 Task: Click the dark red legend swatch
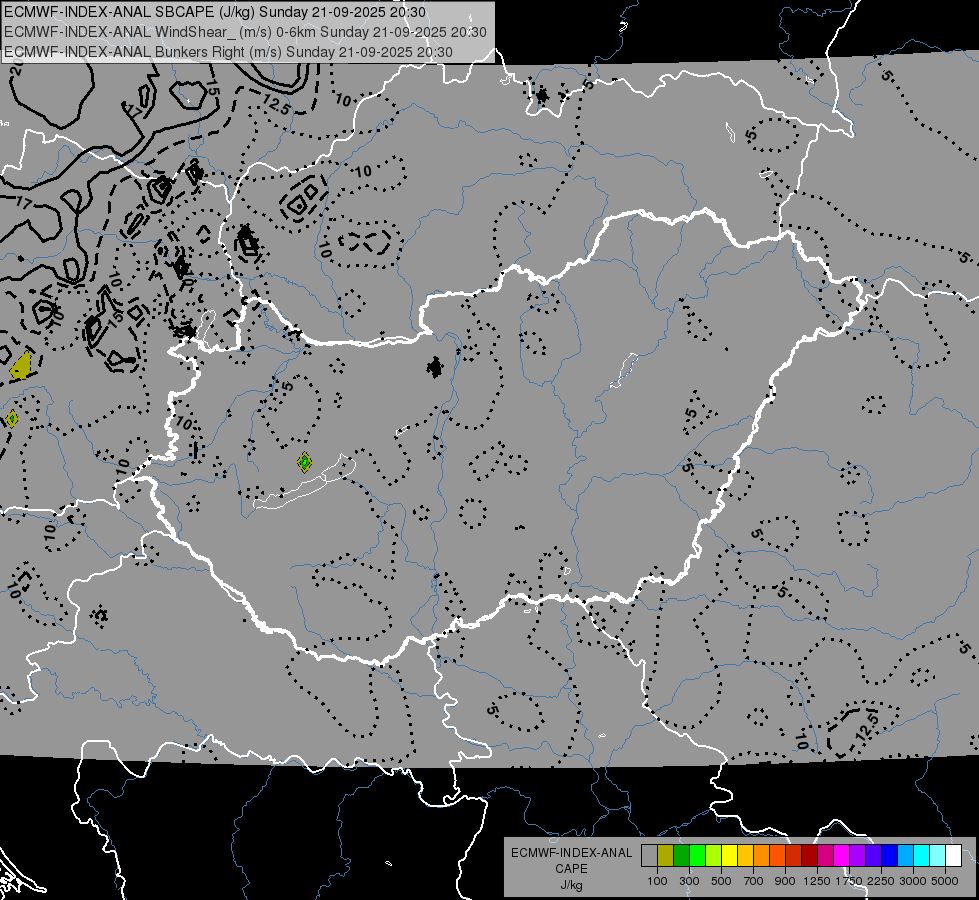point(810,856)
